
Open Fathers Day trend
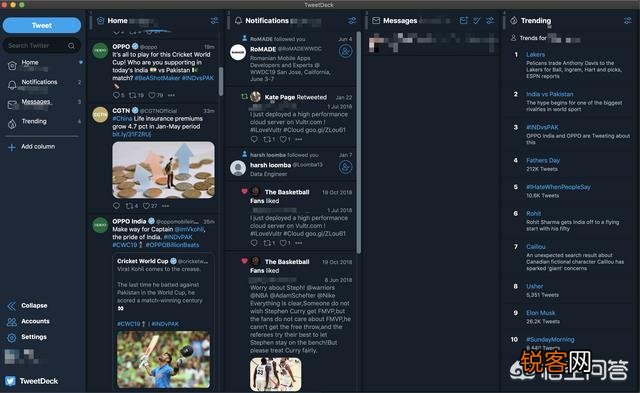coord(543,160)
